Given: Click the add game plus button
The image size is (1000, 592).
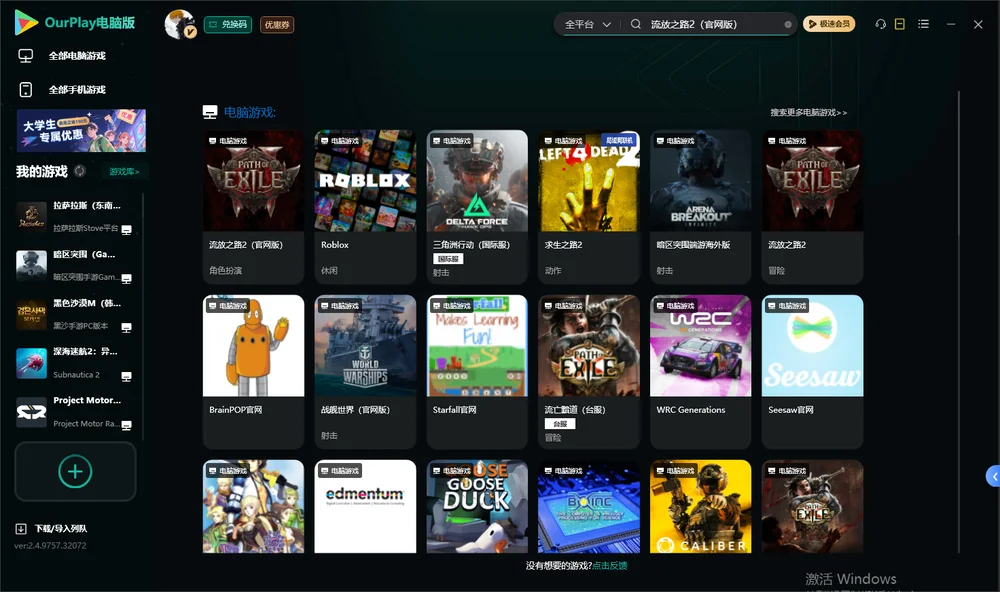Looking at the screenshot, I should tap(75, 471).
